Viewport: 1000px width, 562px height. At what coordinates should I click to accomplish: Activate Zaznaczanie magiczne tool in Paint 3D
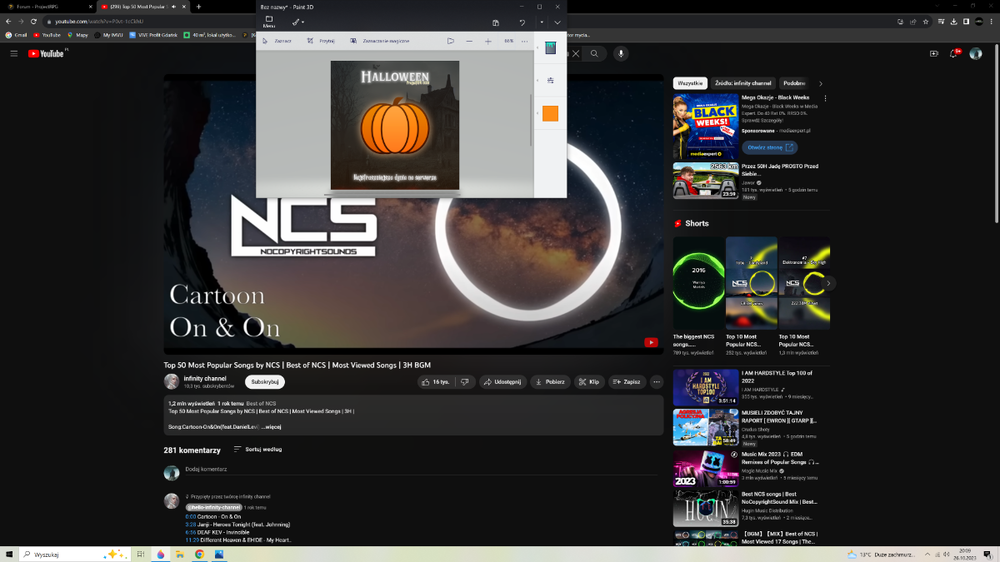point(380,41)
